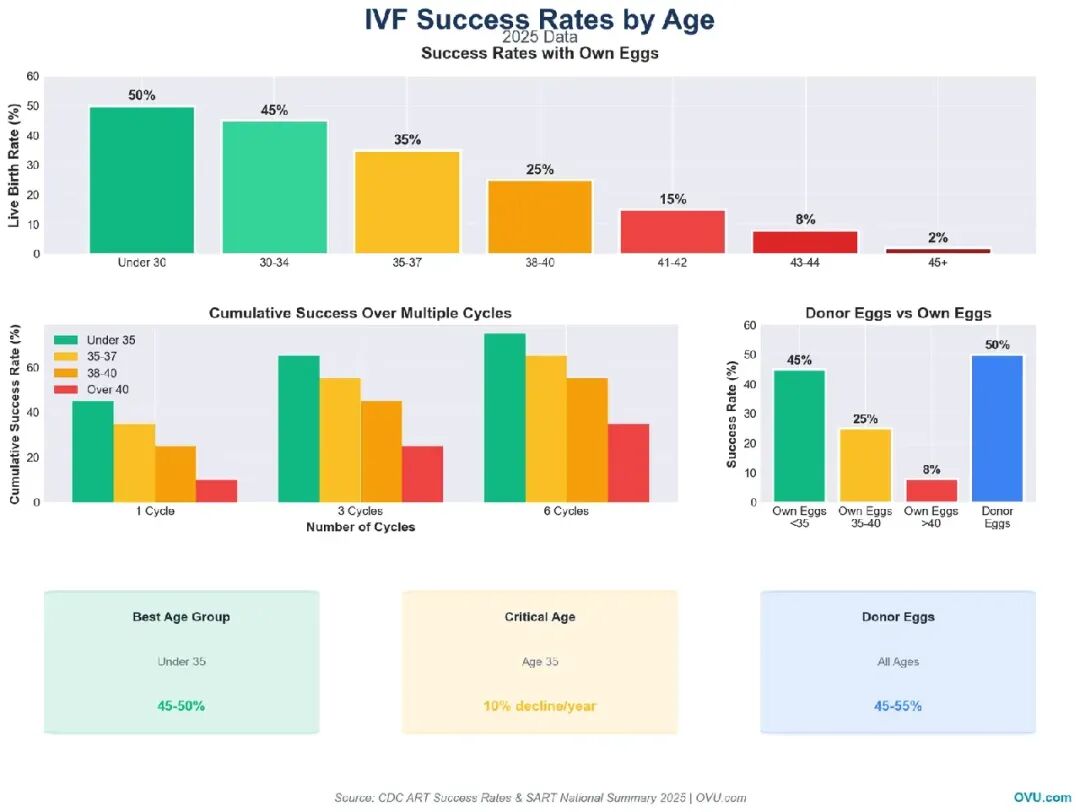Click the Own Eggs <35 green bar
The image size is (1080, 812).
pyautogui.click(x=799, y=436)
